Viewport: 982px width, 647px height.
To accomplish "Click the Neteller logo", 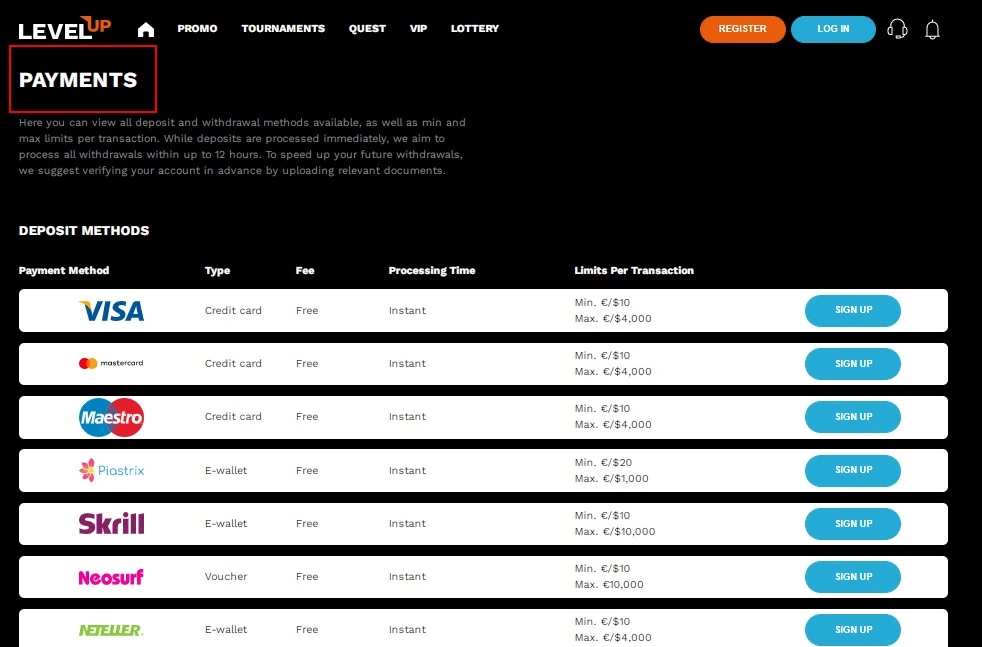I will (x=111, y=630).
